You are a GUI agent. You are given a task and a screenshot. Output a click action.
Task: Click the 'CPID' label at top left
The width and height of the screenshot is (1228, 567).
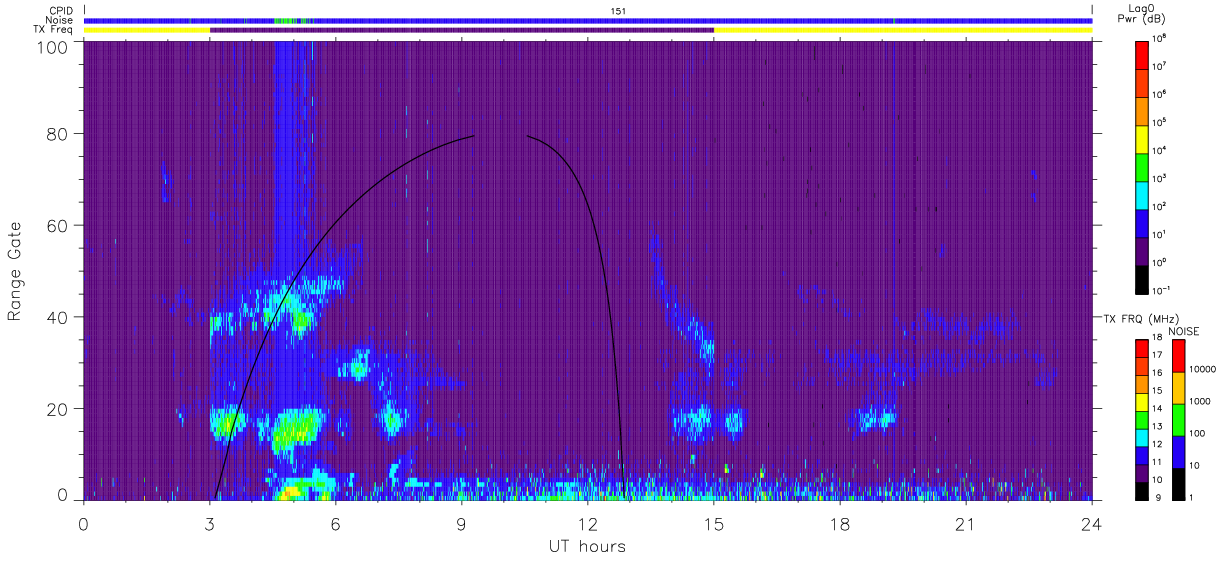(61, 10)
